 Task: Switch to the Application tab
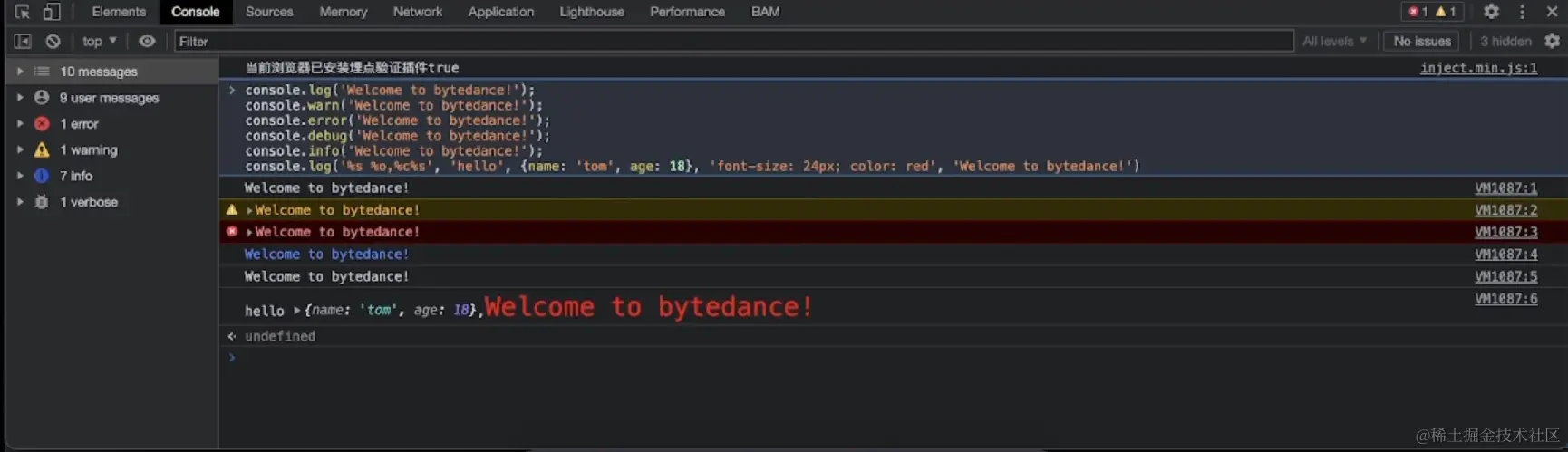point(501,12)
